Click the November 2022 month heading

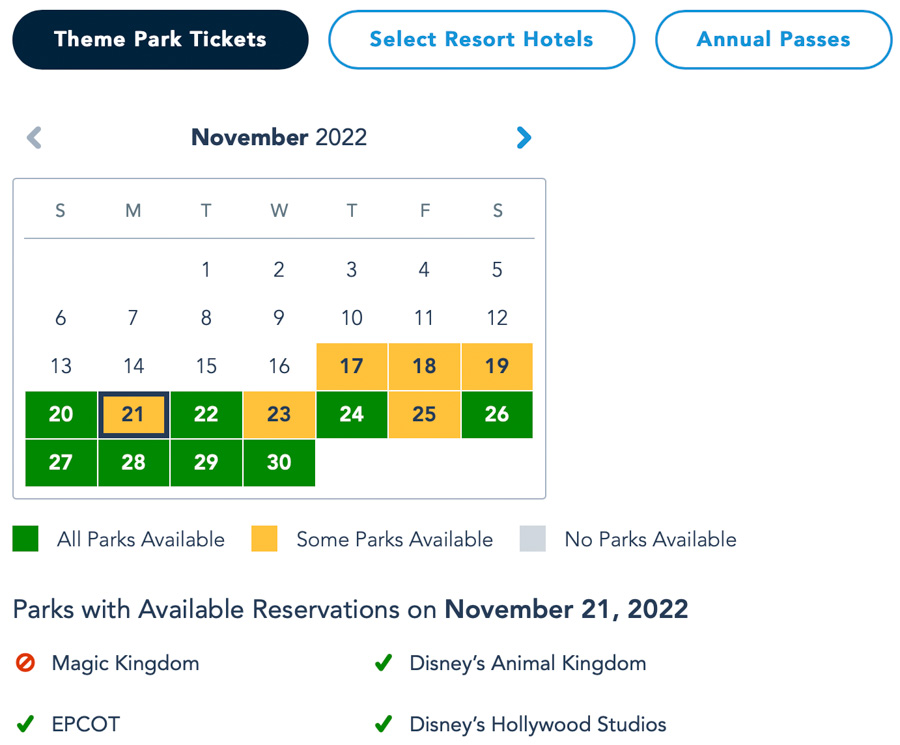point(279,137)
